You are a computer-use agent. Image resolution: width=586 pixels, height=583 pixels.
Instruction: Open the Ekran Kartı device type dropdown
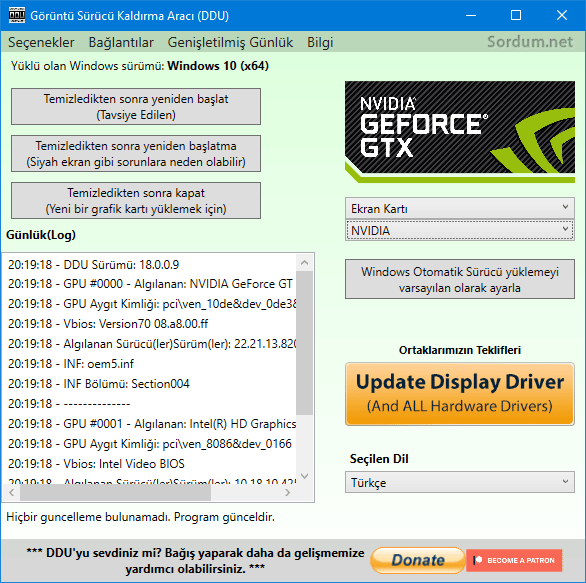coord(460,209)
